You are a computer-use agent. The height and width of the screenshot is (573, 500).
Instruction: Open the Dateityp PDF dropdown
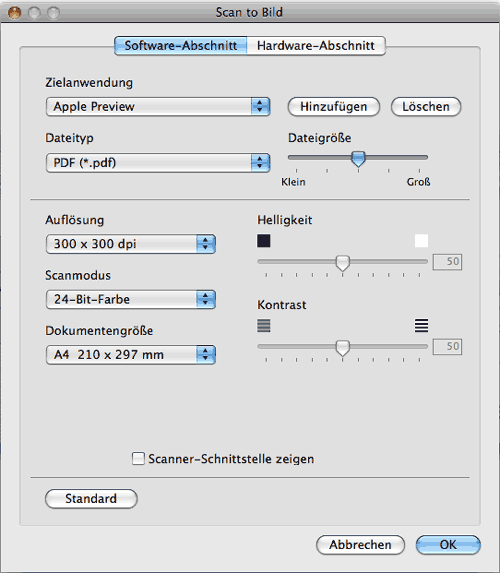pos(158,163)
